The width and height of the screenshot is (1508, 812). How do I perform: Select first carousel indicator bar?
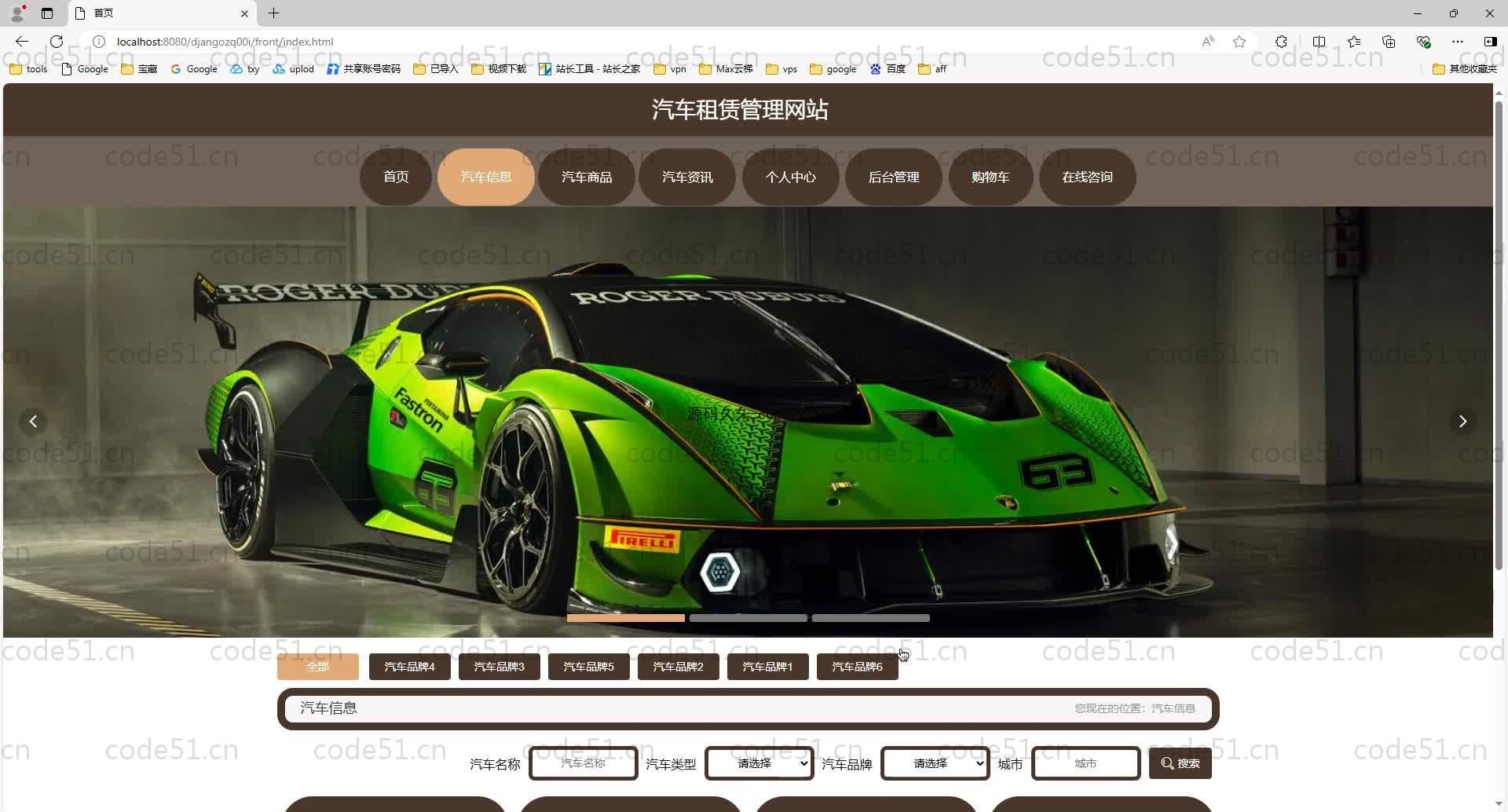(x=626, y=618)
